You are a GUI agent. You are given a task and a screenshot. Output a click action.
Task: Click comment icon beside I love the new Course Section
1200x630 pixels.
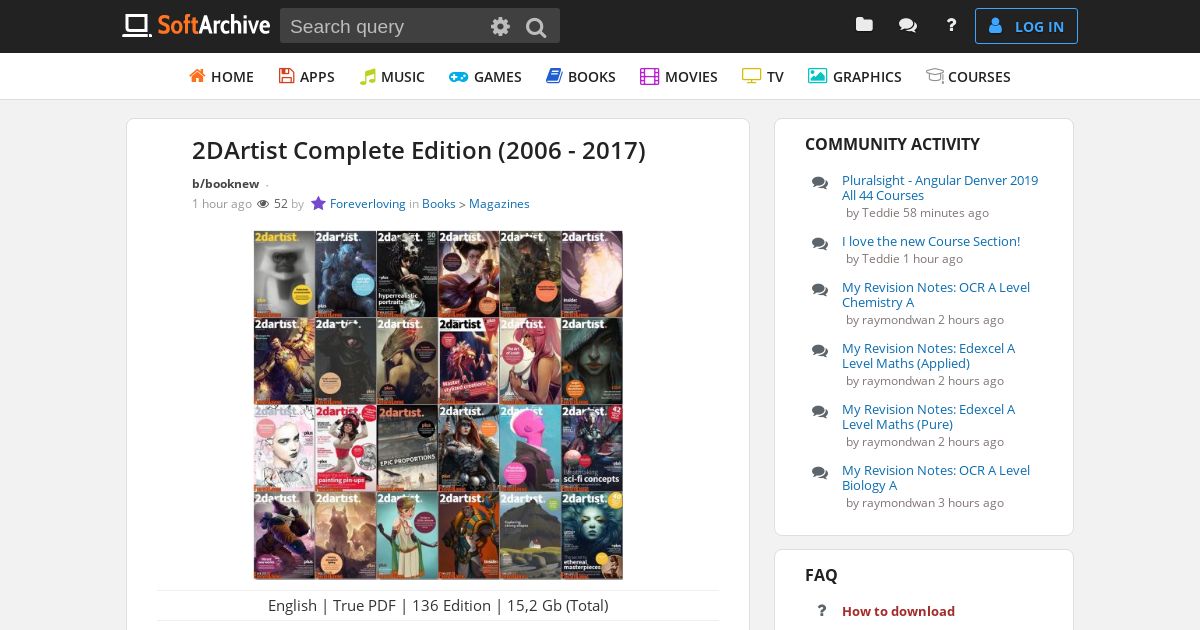(820, 243)
